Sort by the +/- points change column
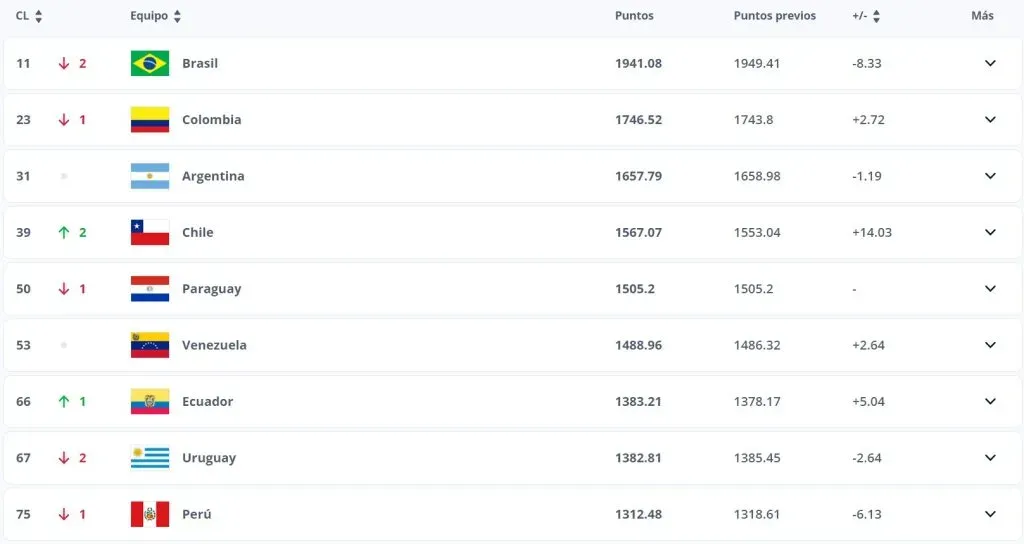The width and height of the screenshot is (1024, 544). 866,16
